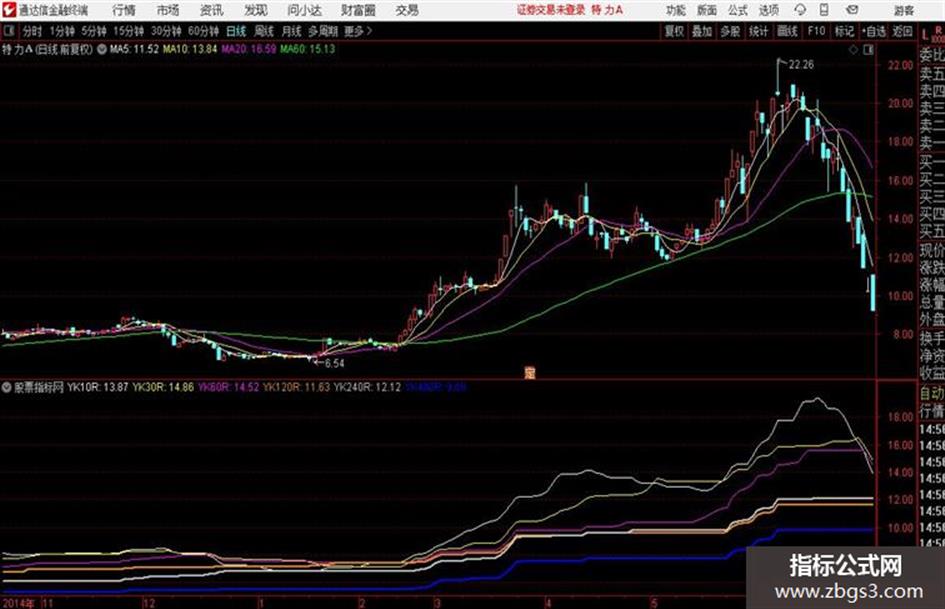The width and height of the screenshot is (945, 609).
Task: Open the 功能 menu
Action: [676, 10]
